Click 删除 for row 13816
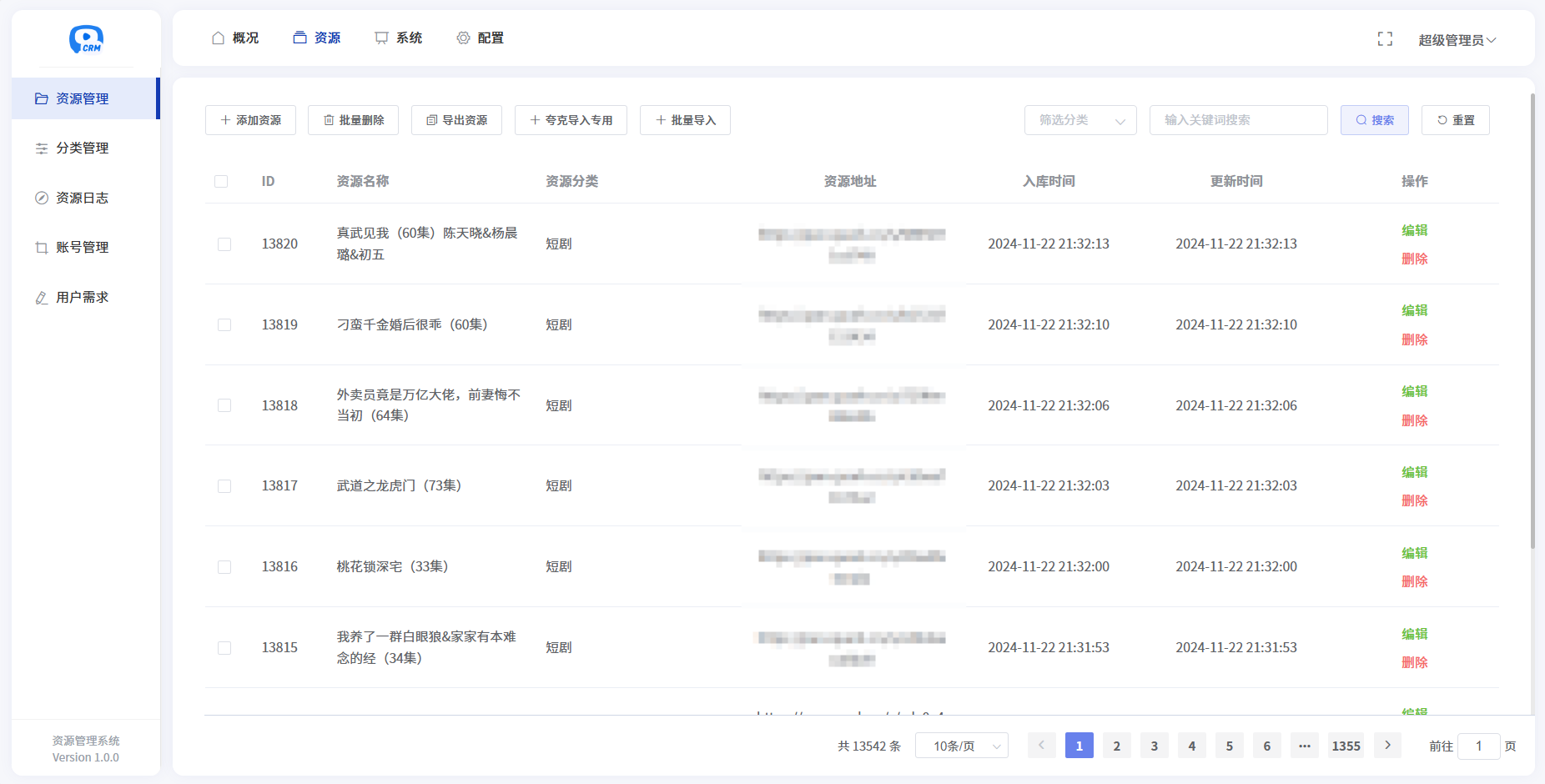 click(1415, 581)
